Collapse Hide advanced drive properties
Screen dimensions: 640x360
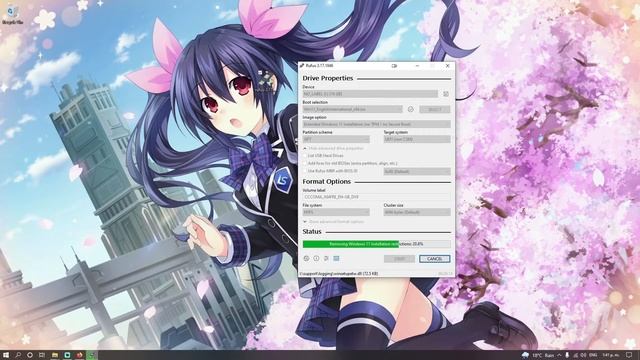[333, 148]
